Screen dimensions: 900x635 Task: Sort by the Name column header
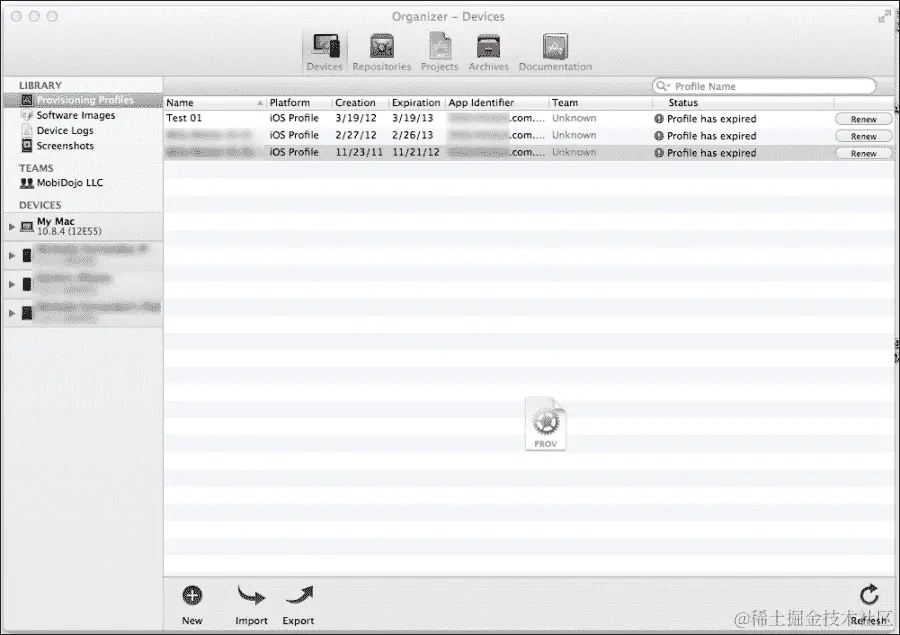215,103
